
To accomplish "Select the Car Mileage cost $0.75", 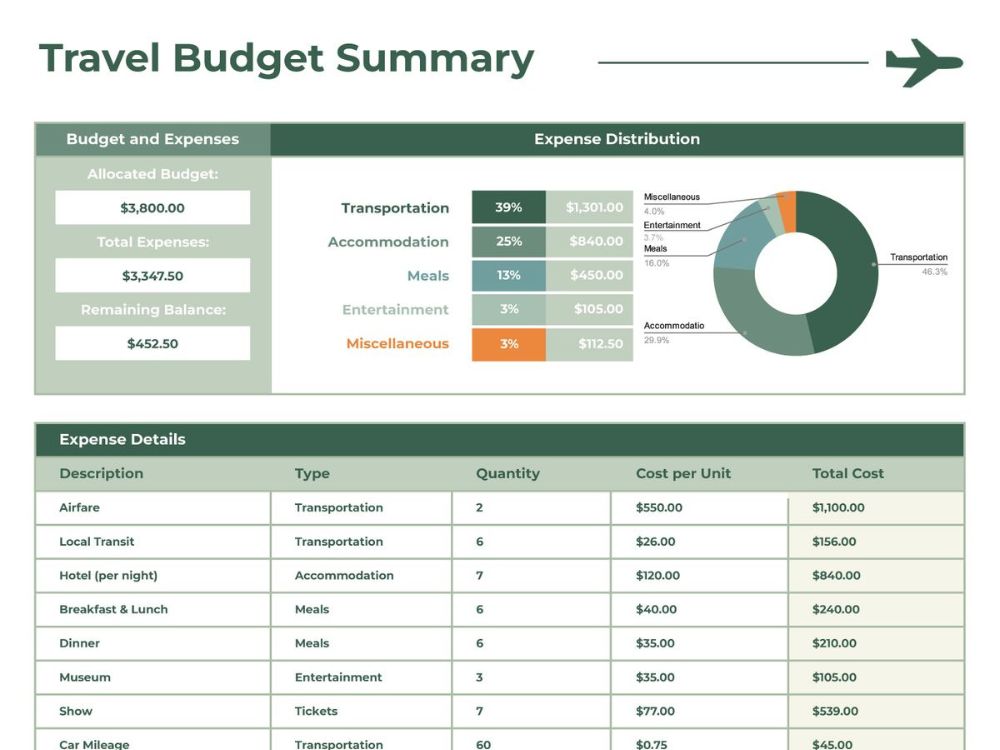I will pyautogui.click(x=700, y=740).
